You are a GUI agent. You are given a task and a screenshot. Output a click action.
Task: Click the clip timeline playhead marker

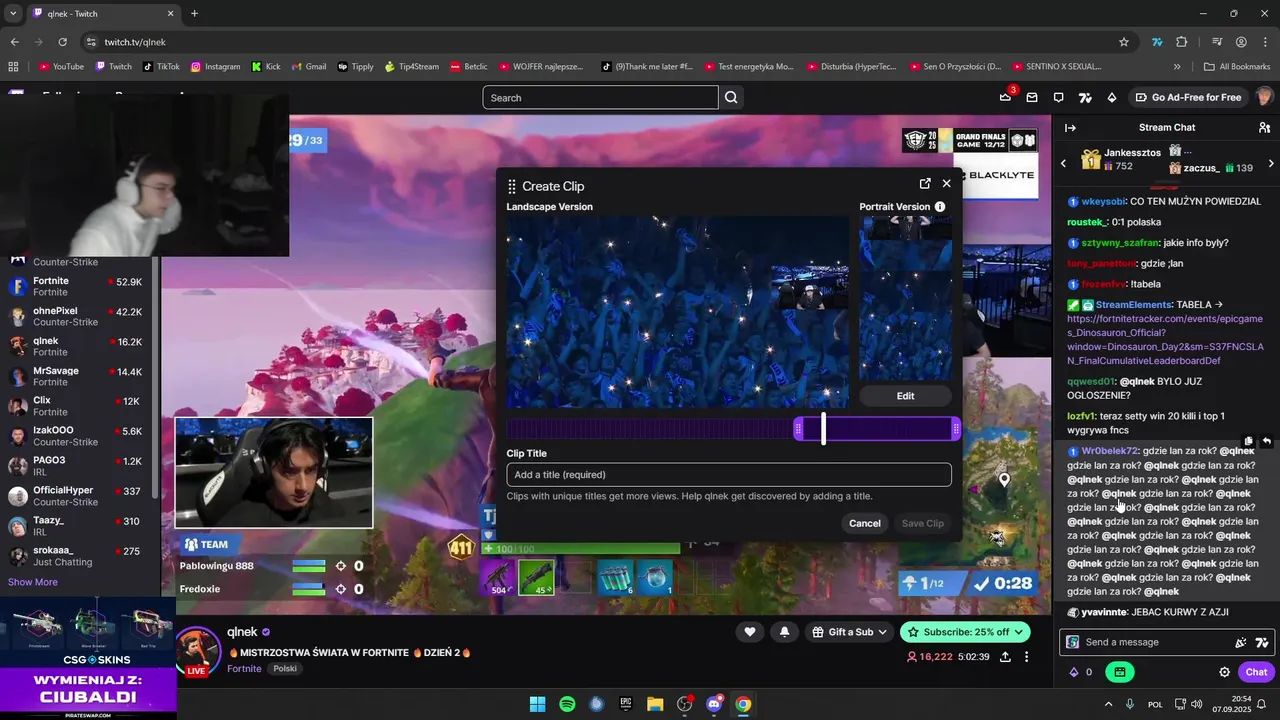823,429
